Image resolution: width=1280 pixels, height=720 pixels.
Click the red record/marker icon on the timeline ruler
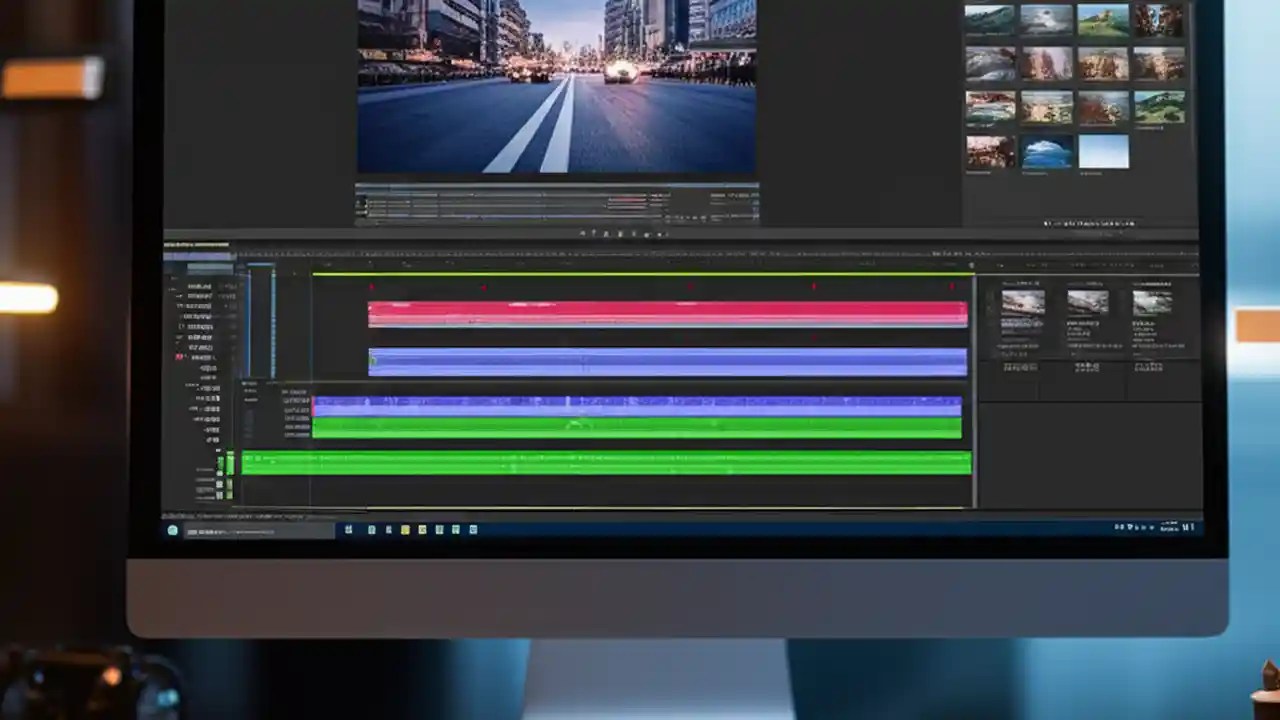click(x=371, y=285)
